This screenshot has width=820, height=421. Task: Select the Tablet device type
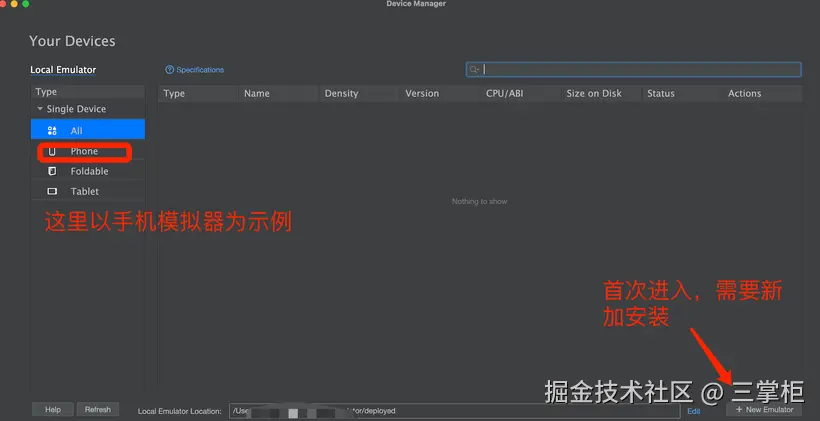click(x=88, y=191)
